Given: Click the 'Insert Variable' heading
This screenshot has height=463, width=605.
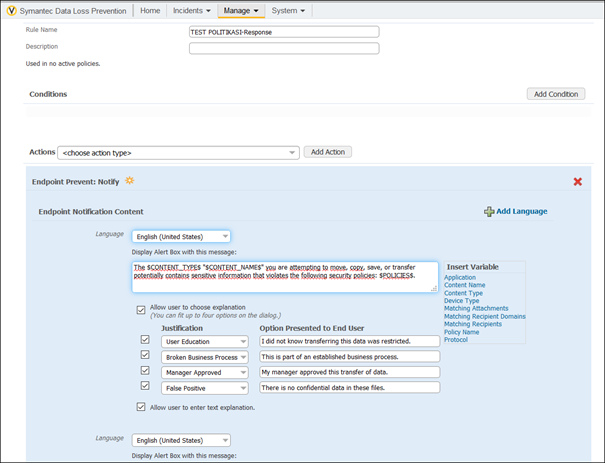Looking at the screenshot, I should click(472, 267).
